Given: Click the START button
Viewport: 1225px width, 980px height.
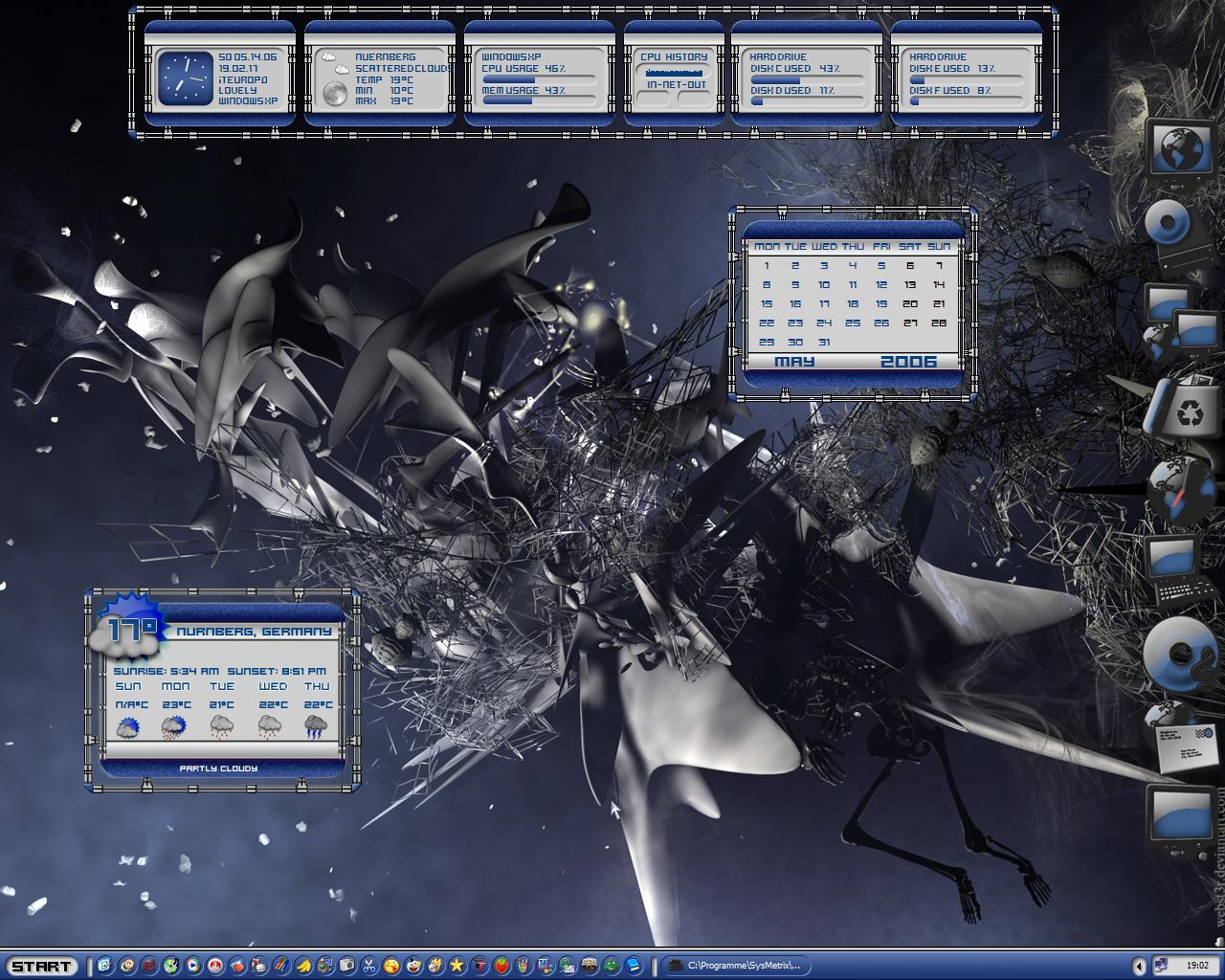Looking at the screenshot, I should coord(41,967).
